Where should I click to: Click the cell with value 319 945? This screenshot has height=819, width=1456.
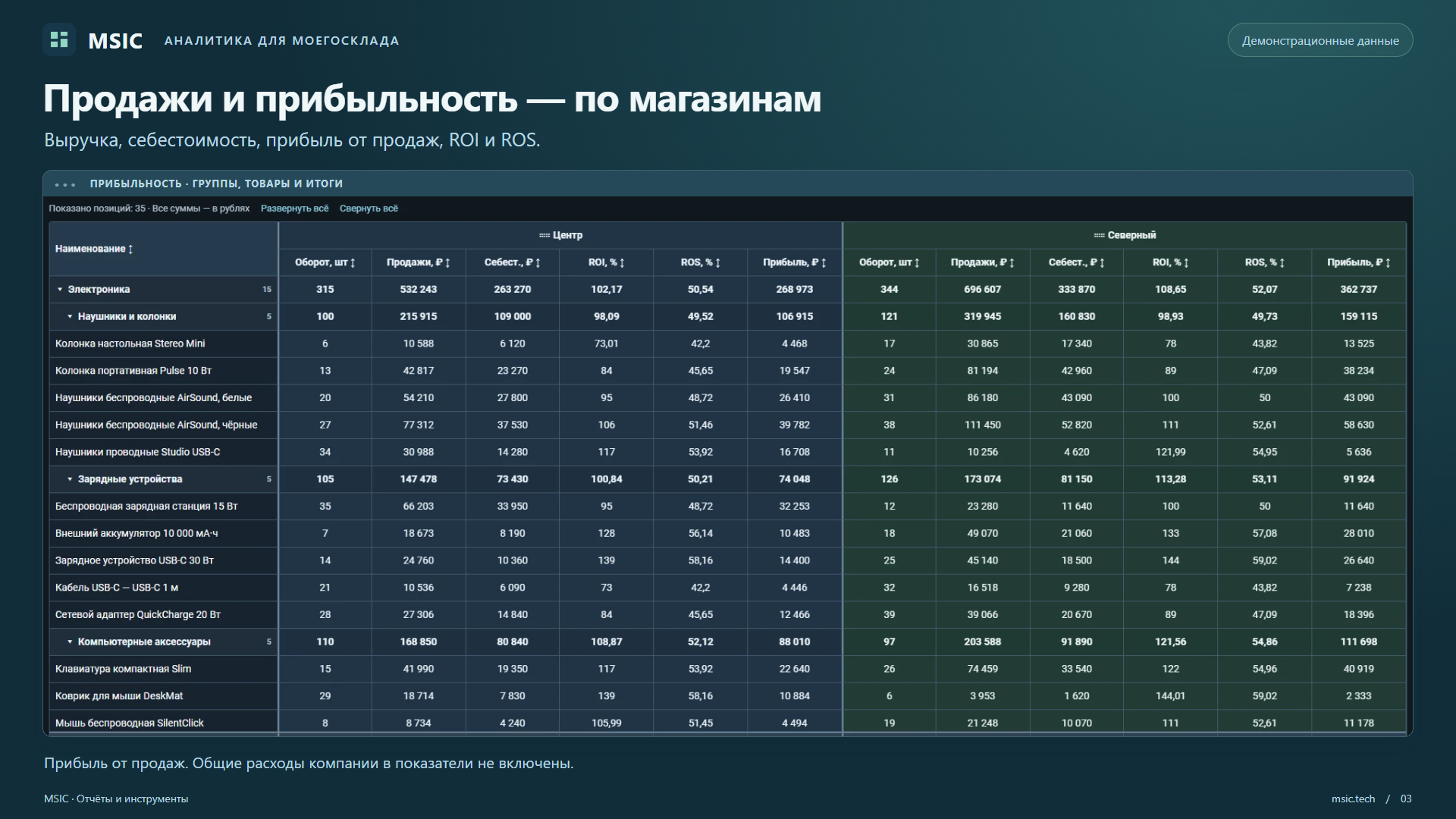click(x=983, y=317)
